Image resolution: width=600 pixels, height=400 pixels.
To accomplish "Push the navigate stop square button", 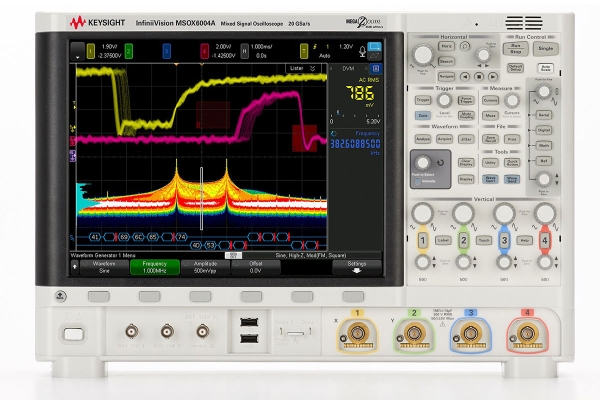I will (479, 77).
